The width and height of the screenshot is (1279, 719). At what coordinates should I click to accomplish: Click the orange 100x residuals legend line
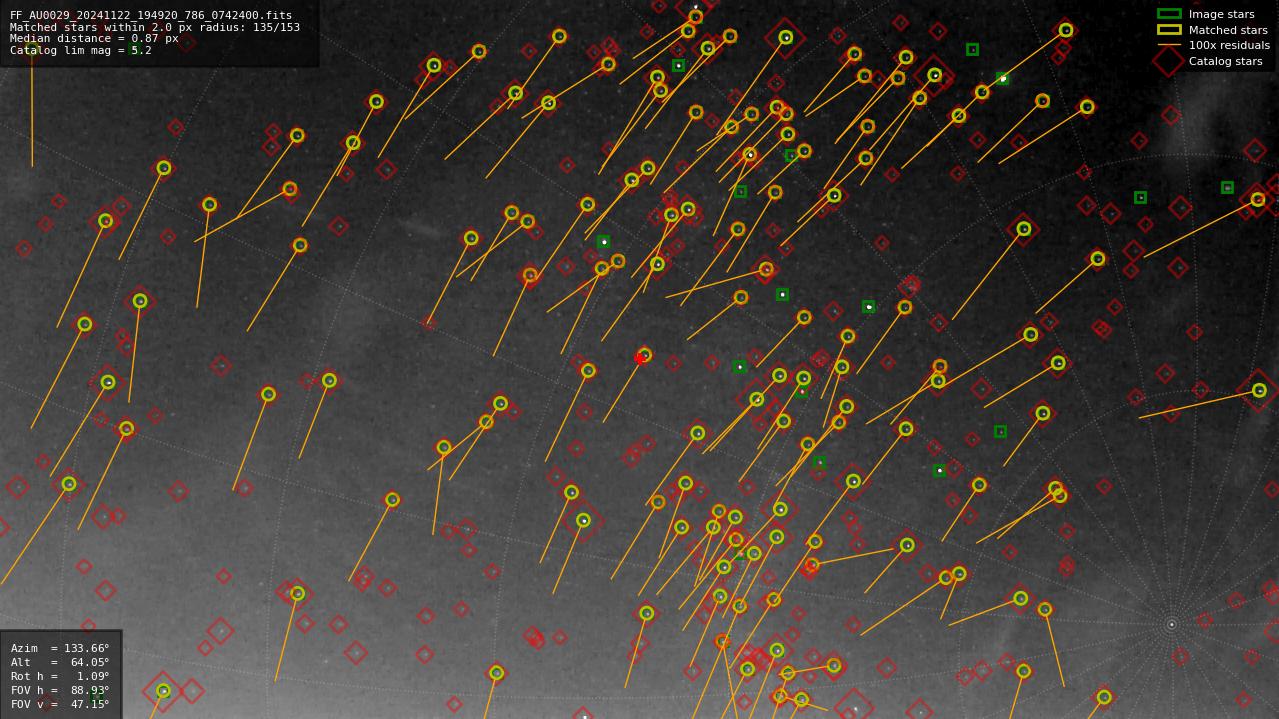tap(1169, 45)
